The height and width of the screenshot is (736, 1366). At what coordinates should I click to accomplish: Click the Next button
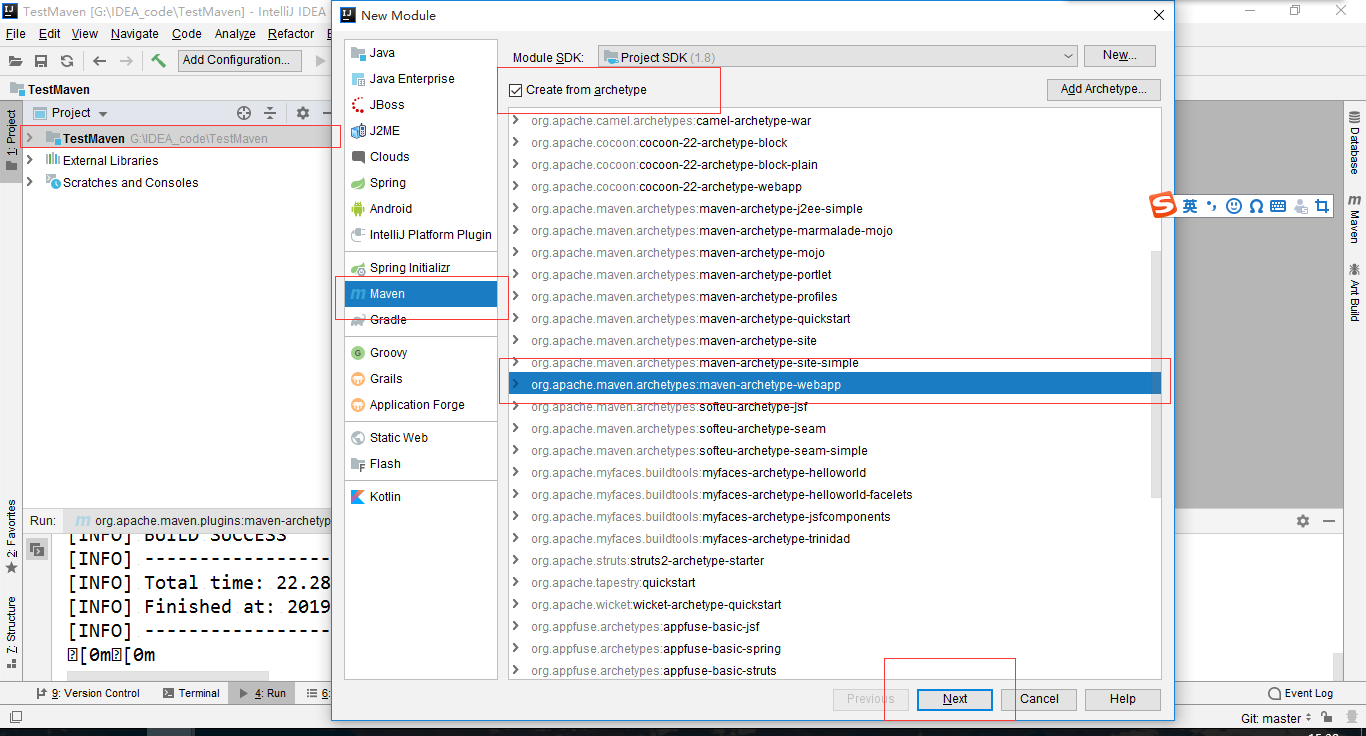(x=955, y=699)
